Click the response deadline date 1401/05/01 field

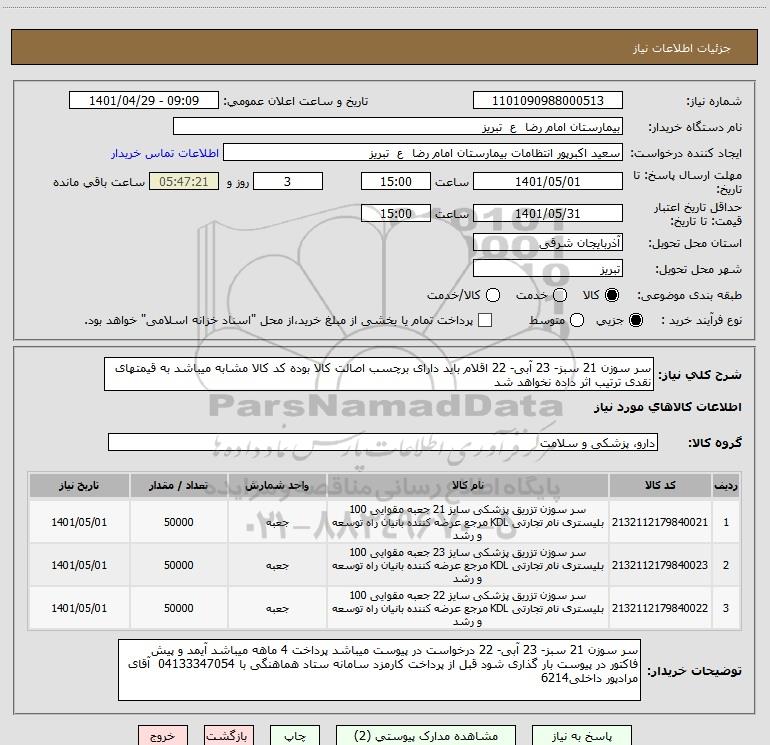point(548,181)
